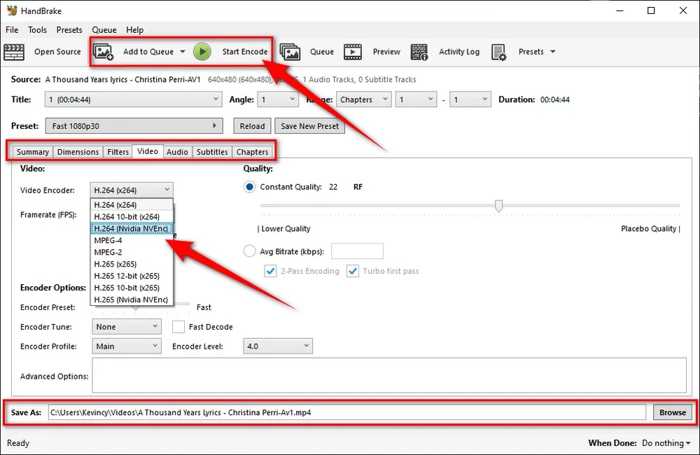Select H.264 10-bit (x264) option
This screenshot has height=455, width=700.
pos(132,217)
